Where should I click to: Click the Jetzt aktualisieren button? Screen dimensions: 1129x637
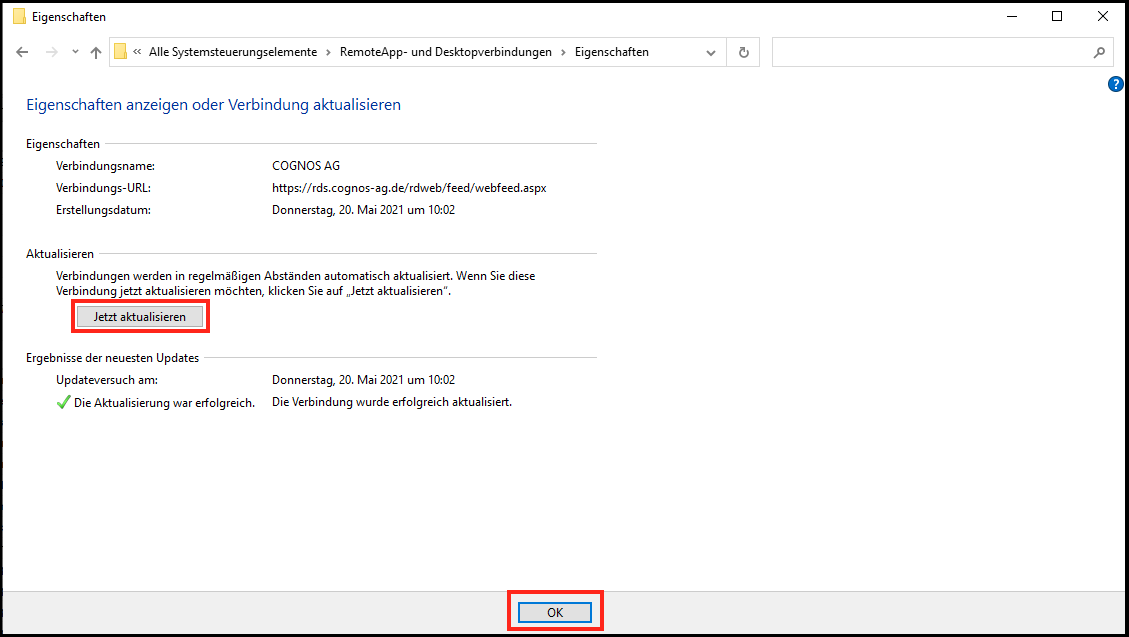[x=140, y=317]
